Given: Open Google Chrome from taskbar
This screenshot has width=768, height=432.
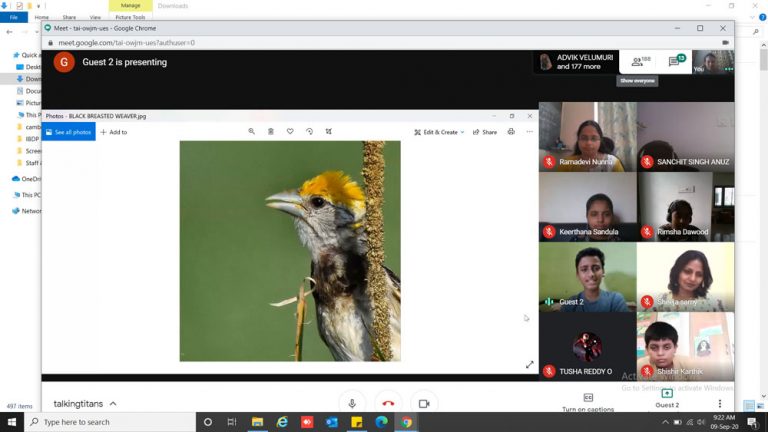Looking at the screenshot, I should 407,422.
